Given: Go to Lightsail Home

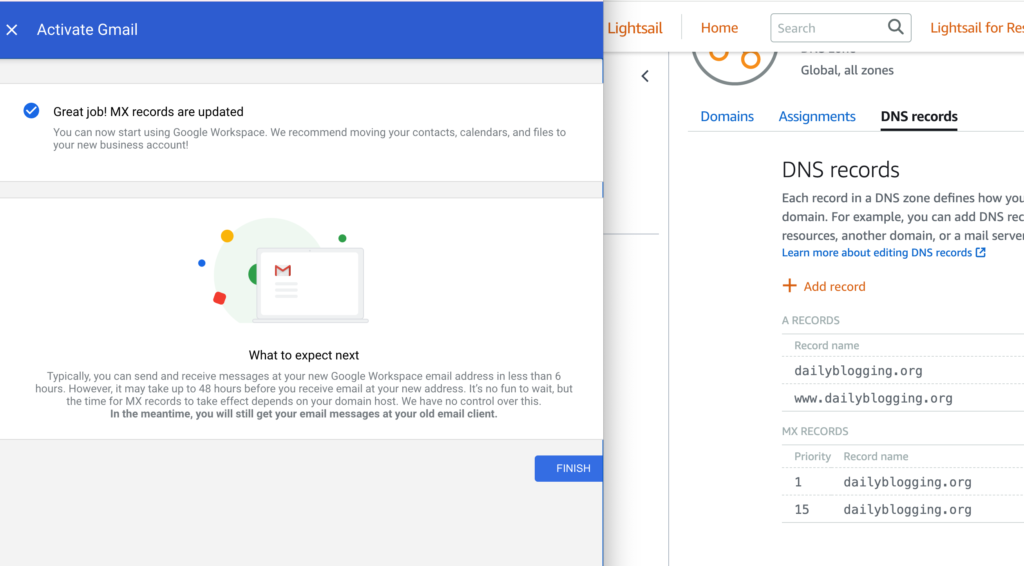Looking at the screenshot, I should tap(719, 28).
